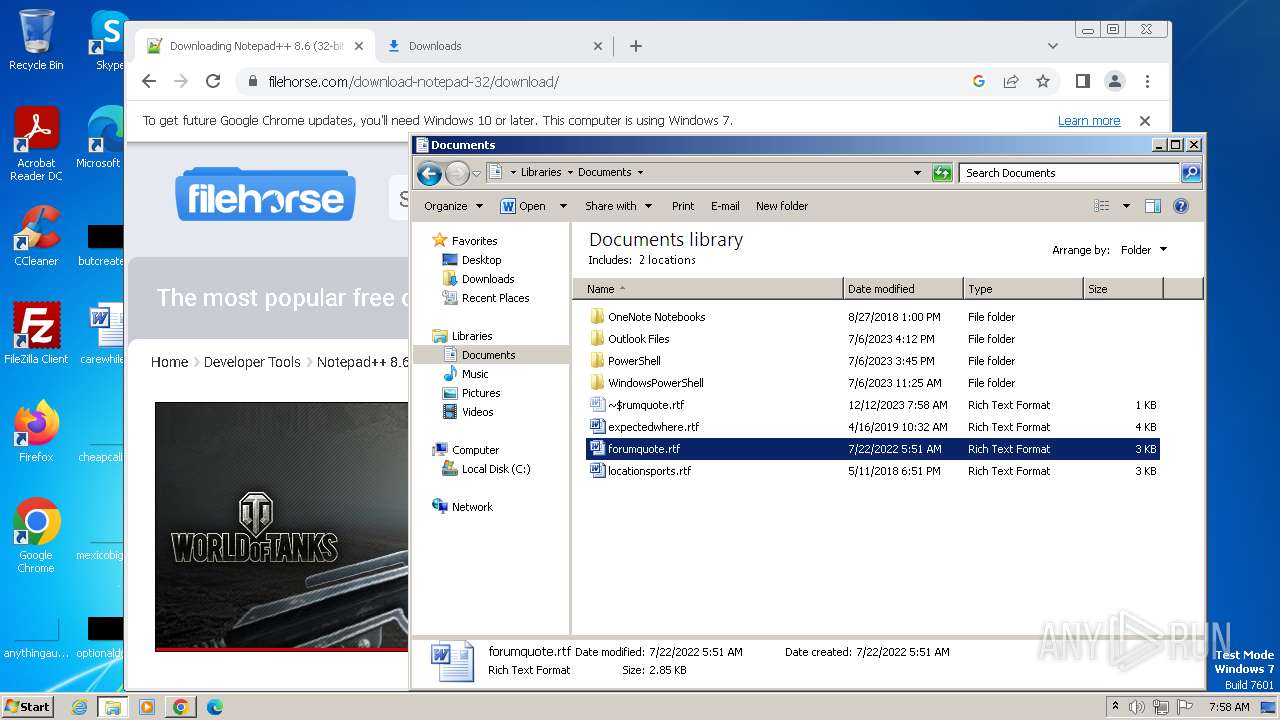The height and width of the screenshot is (720, 1280).
Task: Click the Chrome profile avatar icon
Action: pyautogui.click(x=1114, y=81)
